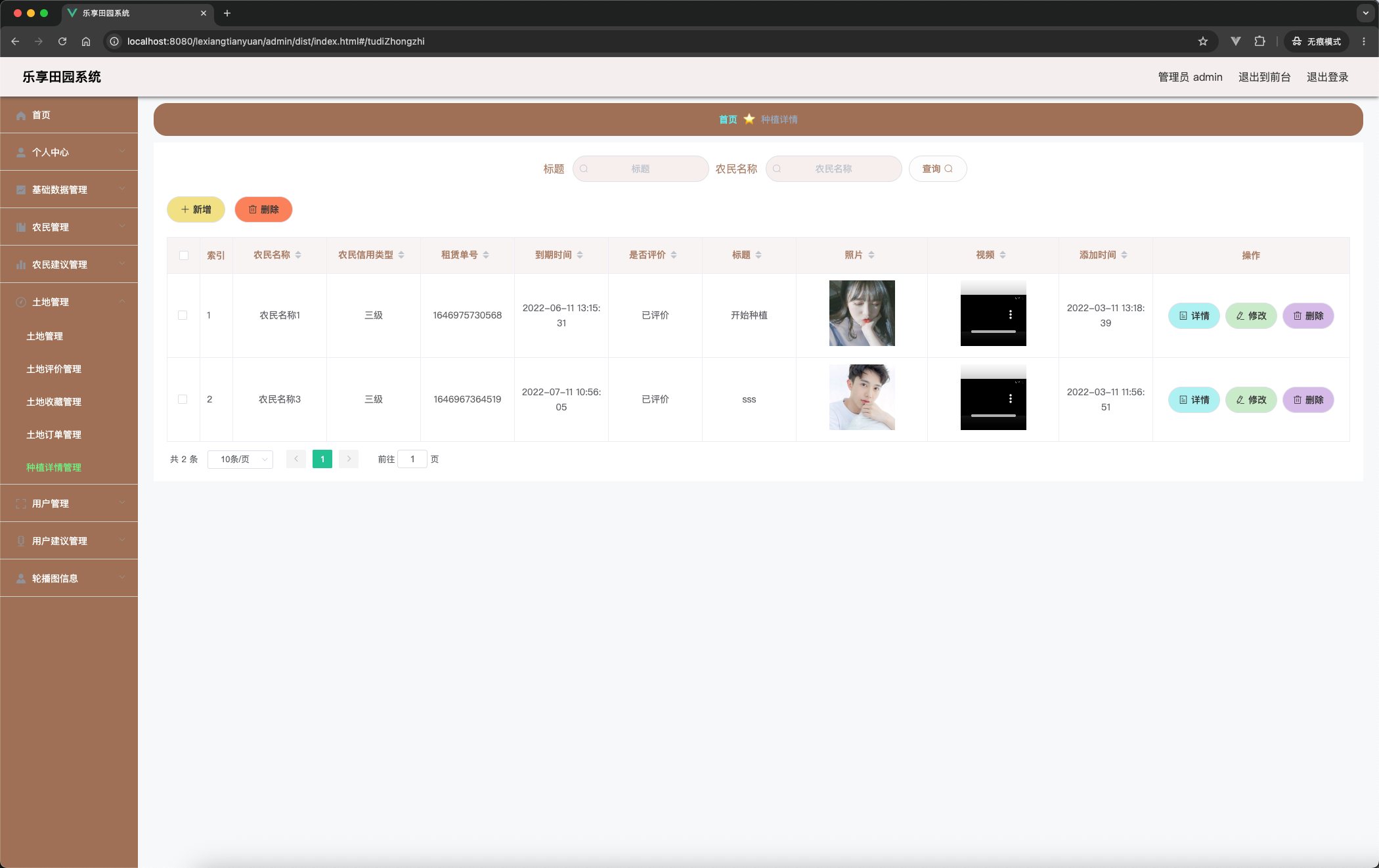Click the 用户管理 sidebar icon
Image resolution: width=1379 pixels, height=868 pixels.
[x=21, y=504]
